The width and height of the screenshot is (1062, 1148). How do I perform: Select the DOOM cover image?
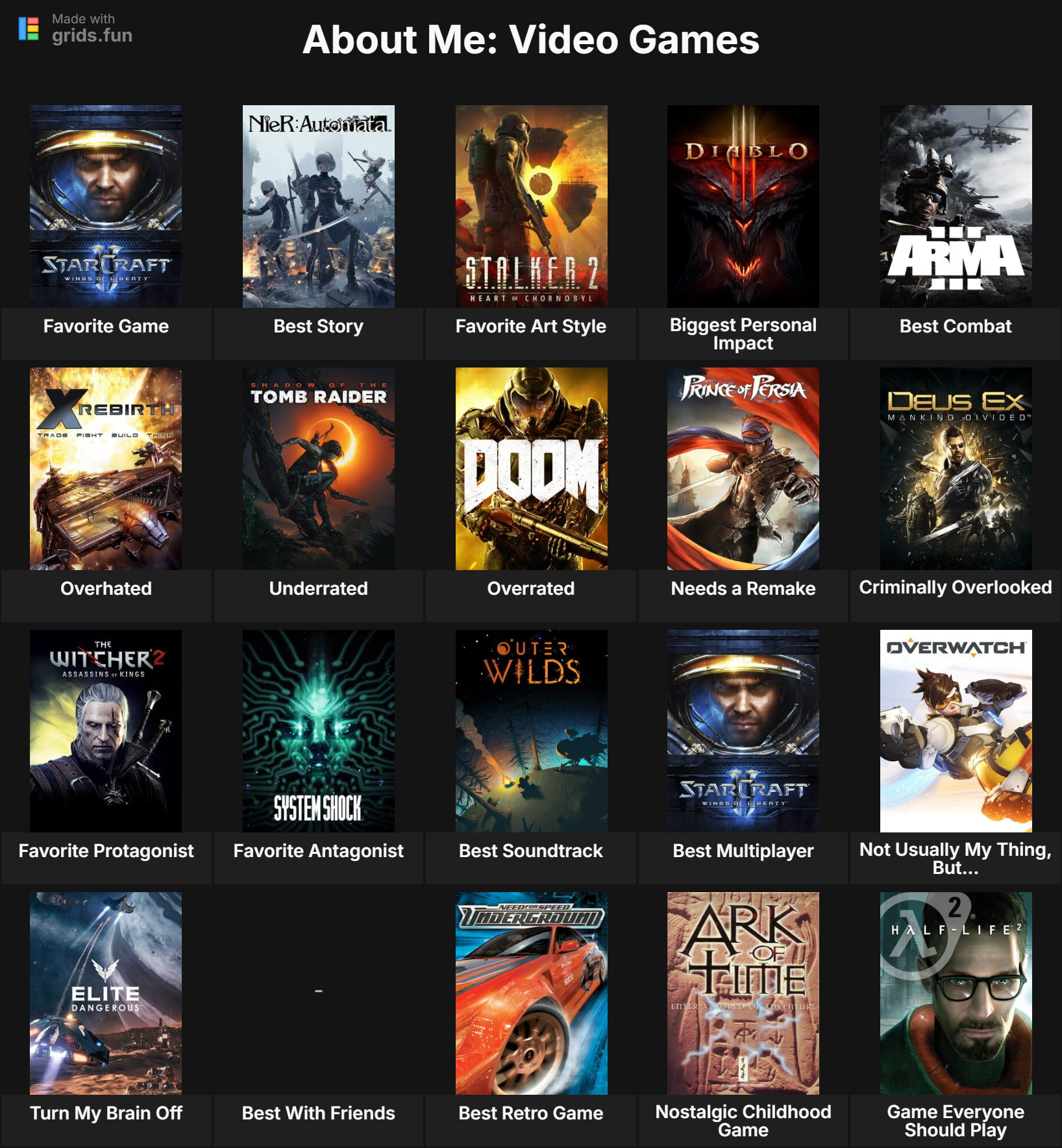point(532,469)
